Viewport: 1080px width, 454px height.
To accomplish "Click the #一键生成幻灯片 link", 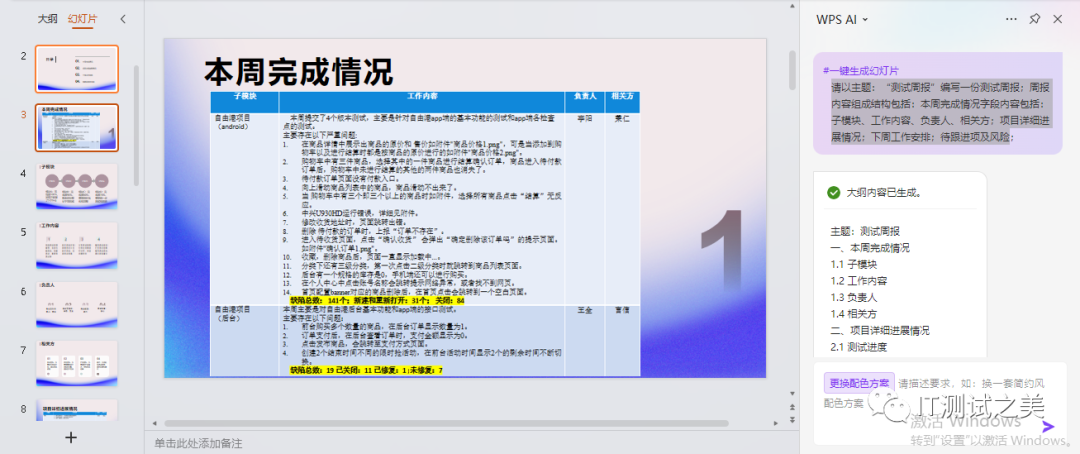I will click(860, 70).
